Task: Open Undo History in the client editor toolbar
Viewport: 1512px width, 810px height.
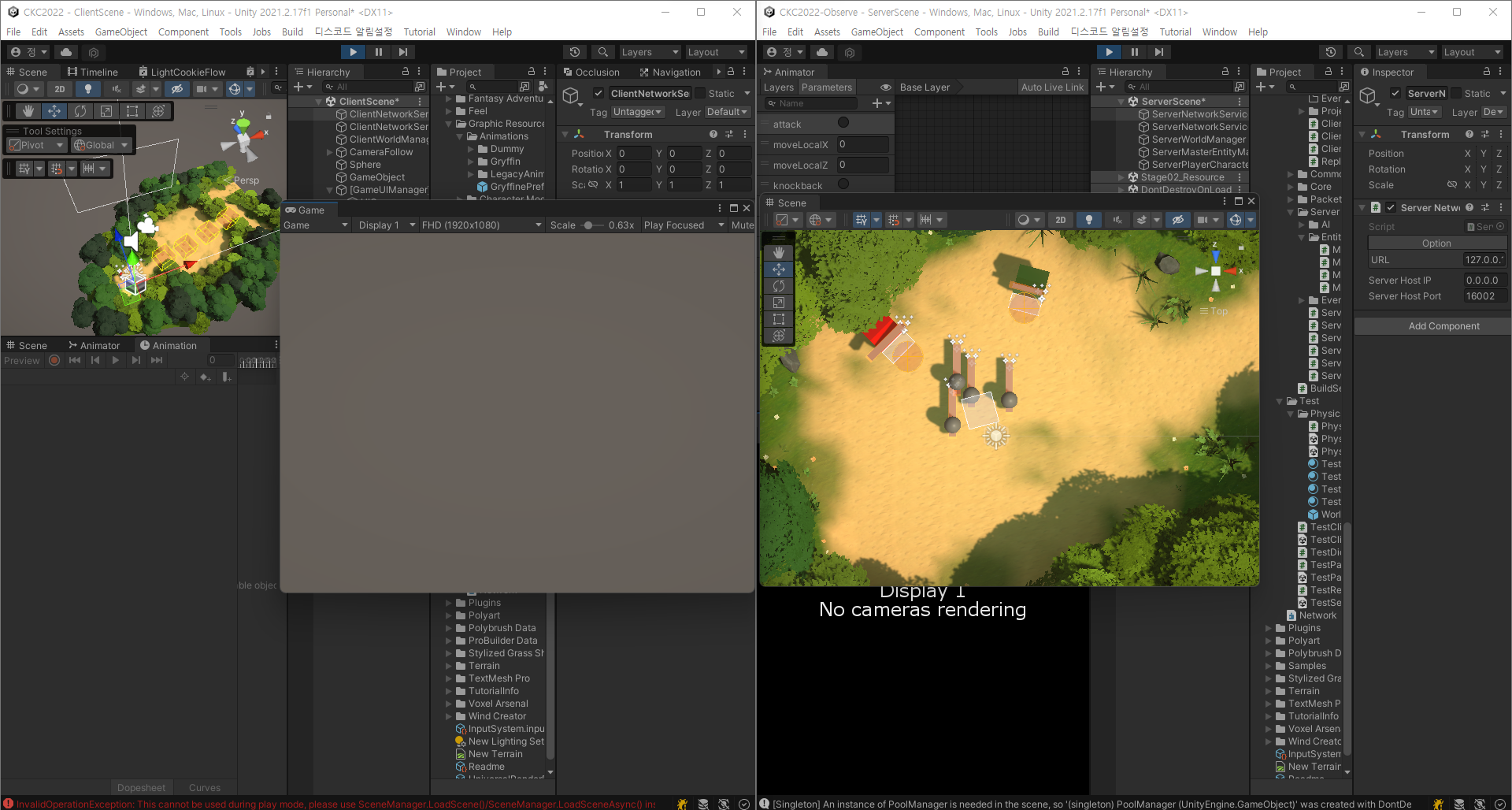Action: (x=575, y=52)
